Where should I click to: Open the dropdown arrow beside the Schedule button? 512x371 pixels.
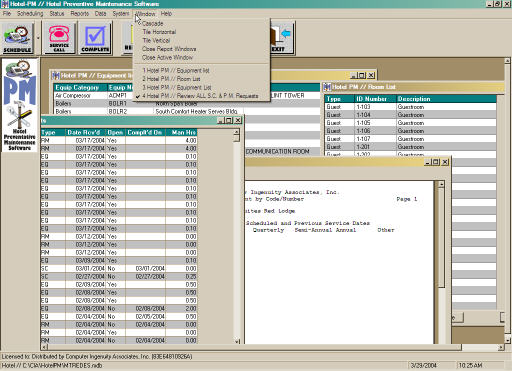tap(38, 38)
